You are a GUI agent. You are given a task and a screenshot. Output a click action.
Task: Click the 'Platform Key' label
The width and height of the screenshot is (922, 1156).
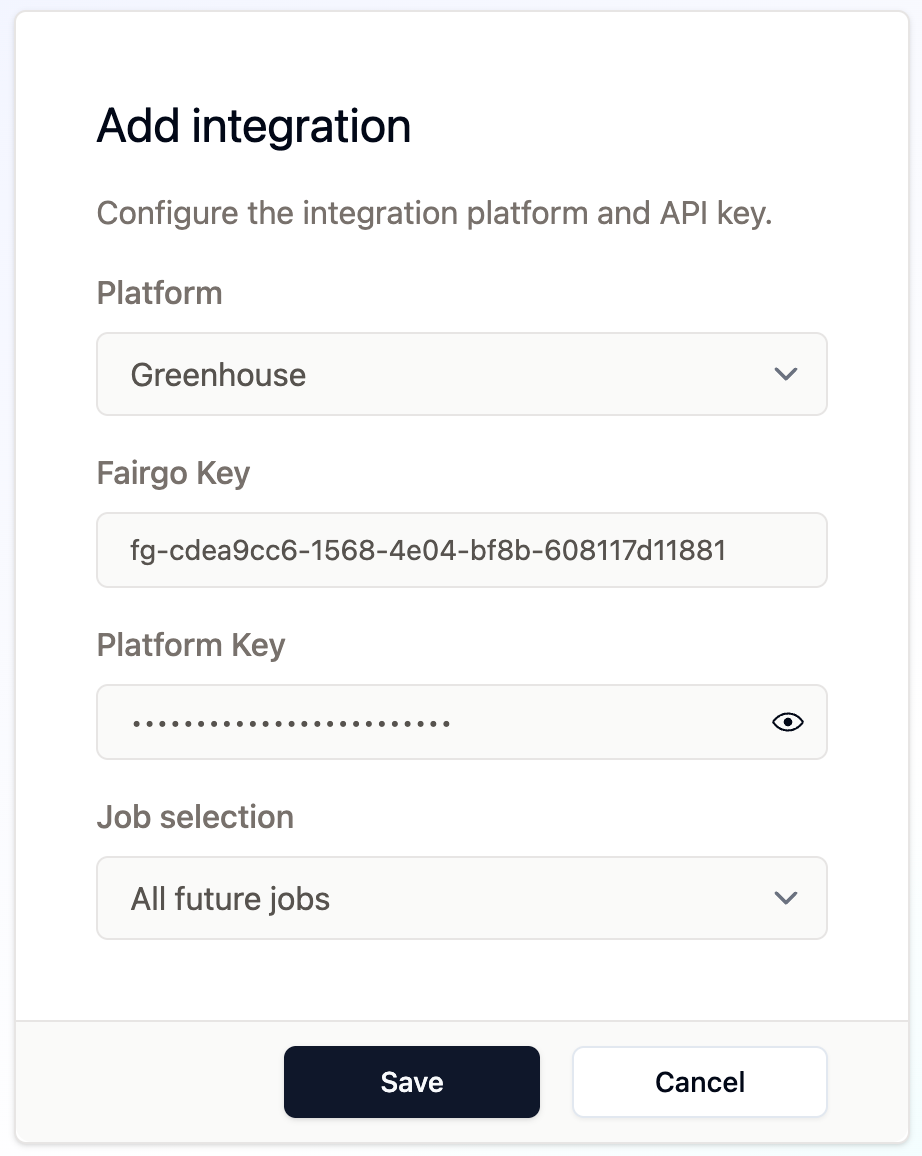pyautogui.click(x=191, y=645)
